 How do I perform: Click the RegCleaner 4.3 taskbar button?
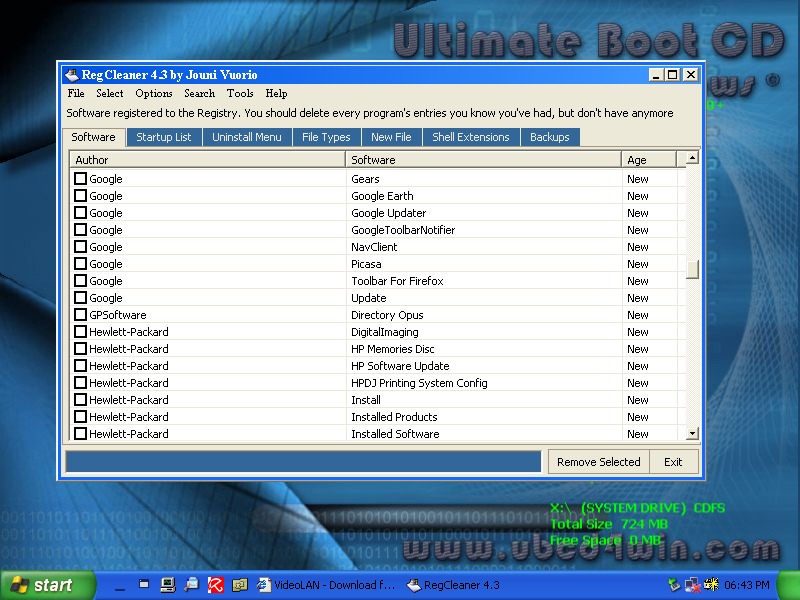coord(455,585)
